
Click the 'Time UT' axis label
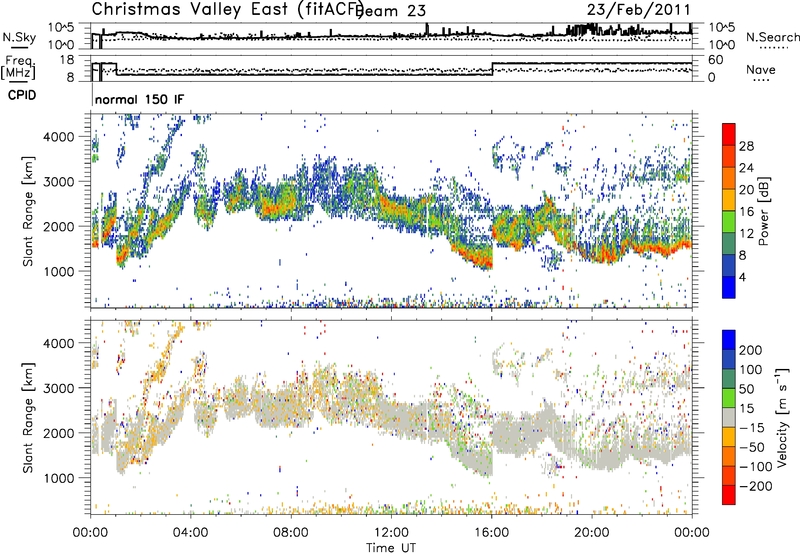pos(391,548)
